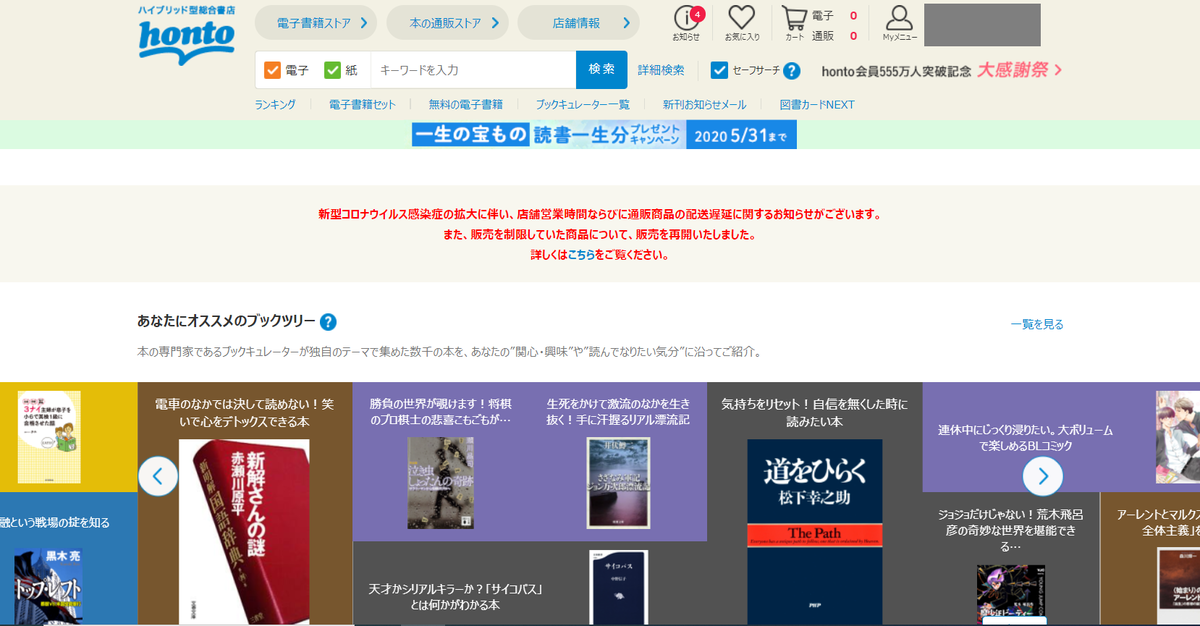Click the 読書一生分 campaign banner
The height and width of the screenshot is (626, 1200).
(x=604, y=135)
